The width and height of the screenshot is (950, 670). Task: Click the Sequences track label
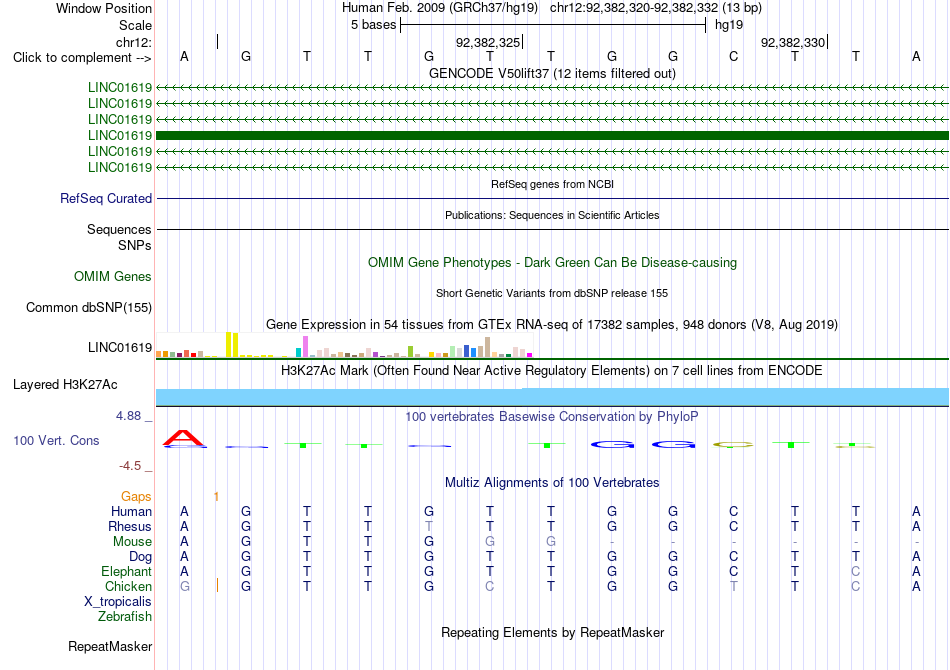[x=119, y=230]
